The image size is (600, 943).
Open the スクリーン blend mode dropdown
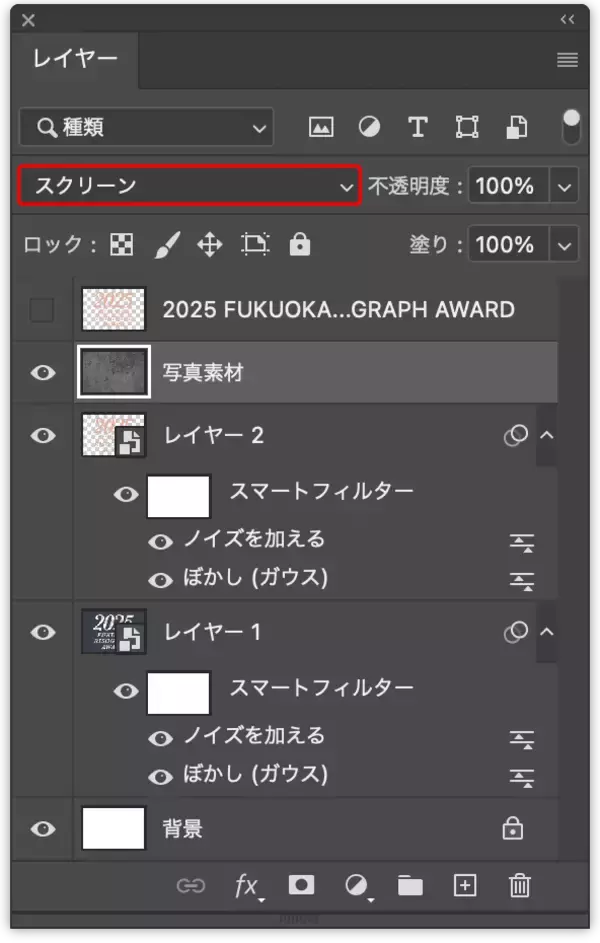189,186
